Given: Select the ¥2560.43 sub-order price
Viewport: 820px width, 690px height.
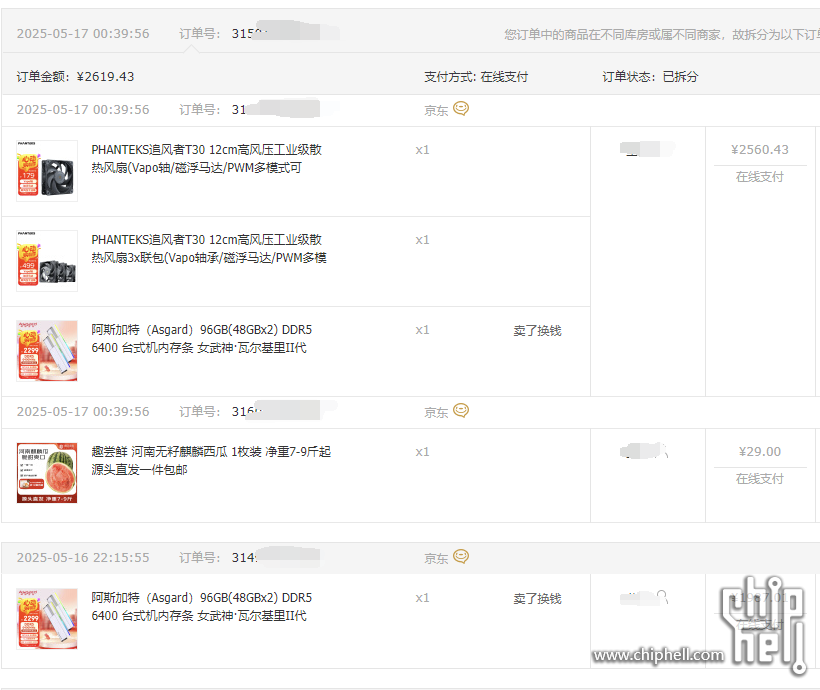Looking at the screenshot, I should [760, 150].
